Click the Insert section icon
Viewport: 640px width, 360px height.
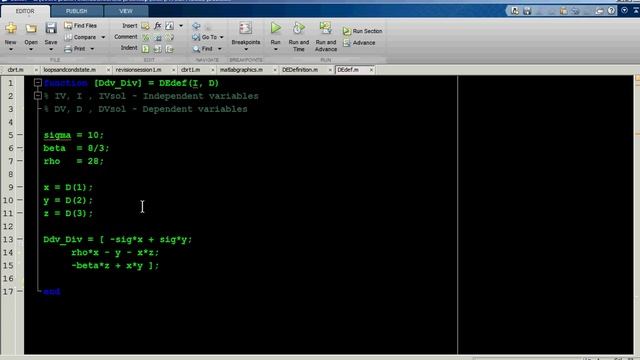pyautogui.click(x=145, y=26)
